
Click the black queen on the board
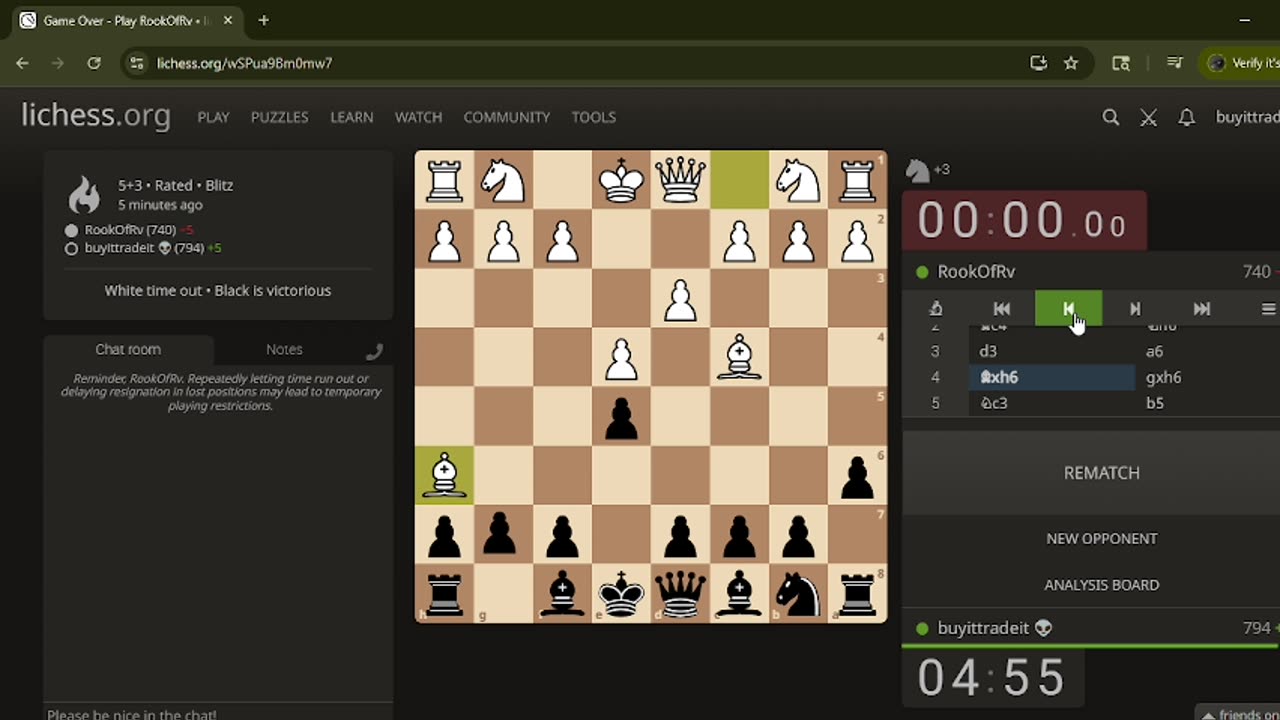(680, 593)
